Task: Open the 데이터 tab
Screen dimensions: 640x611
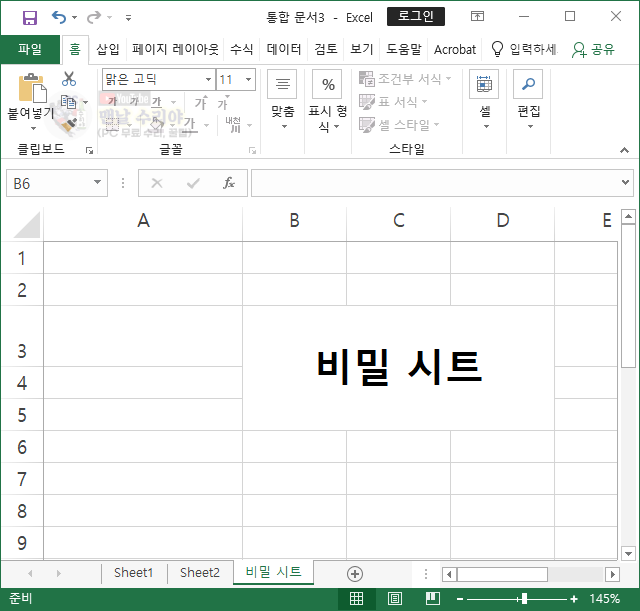Action: (284, 49)
